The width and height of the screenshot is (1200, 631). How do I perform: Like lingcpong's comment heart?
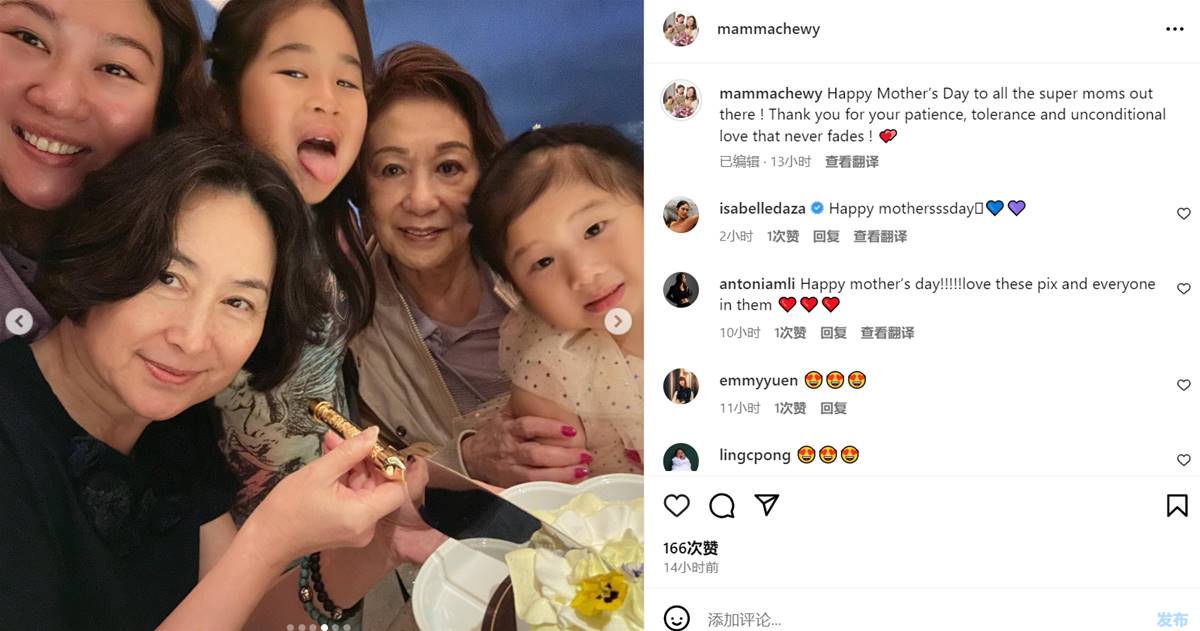(x=1184, y=460)
